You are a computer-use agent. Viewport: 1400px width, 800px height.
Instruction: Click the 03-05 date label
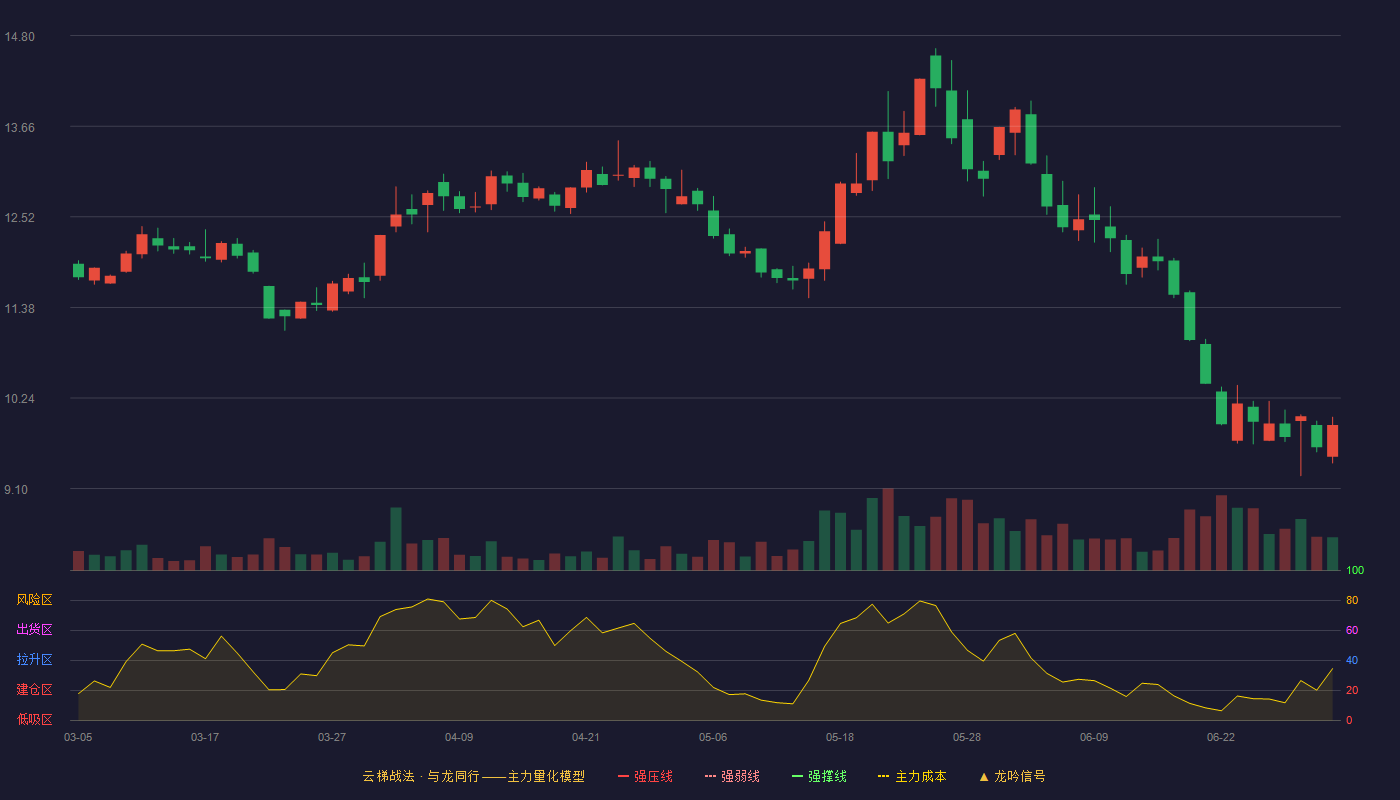(x=78, y=737)
